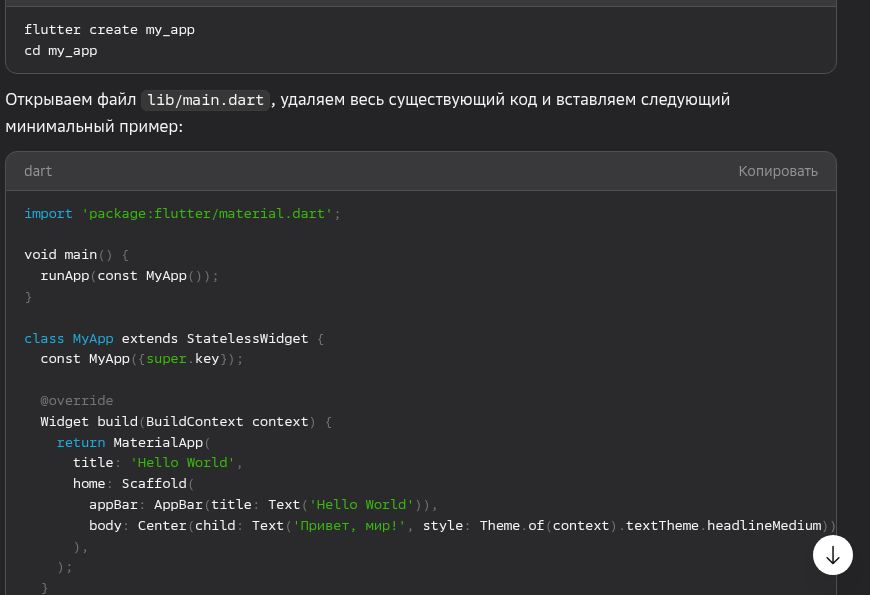Click the dart language label in code header

(x=38, y=171)
